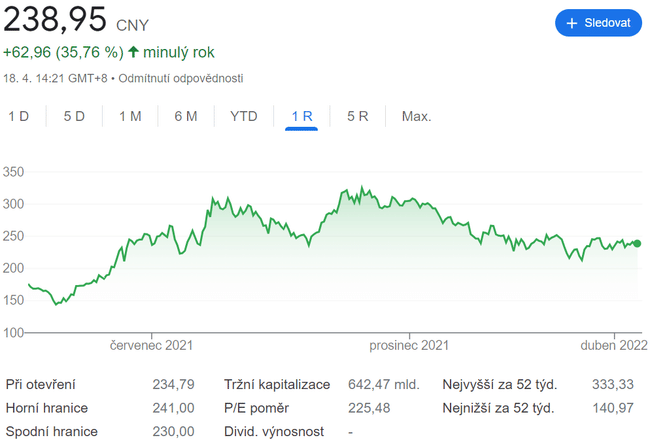Click the Při otevření label
650x440 pixels.
coord(40,384)
